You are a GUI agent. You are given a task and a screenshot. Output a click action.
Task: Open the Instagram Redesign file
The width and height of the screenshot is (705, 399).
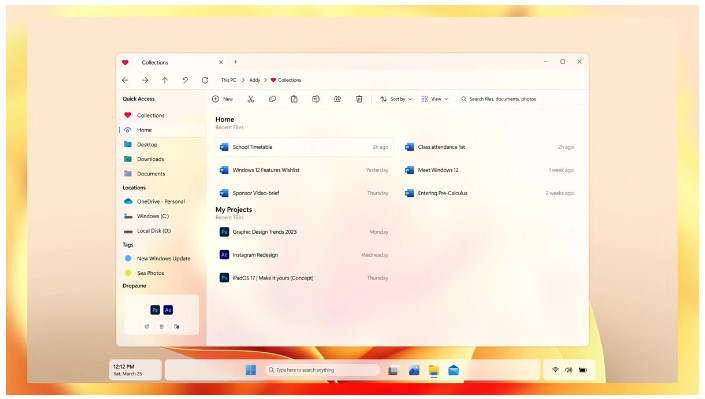point(304,255)
